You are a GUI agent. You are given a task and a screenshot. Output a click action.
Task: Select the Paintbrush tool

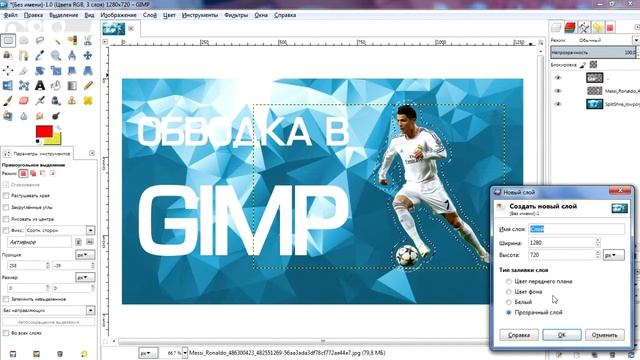click(8, 101)
